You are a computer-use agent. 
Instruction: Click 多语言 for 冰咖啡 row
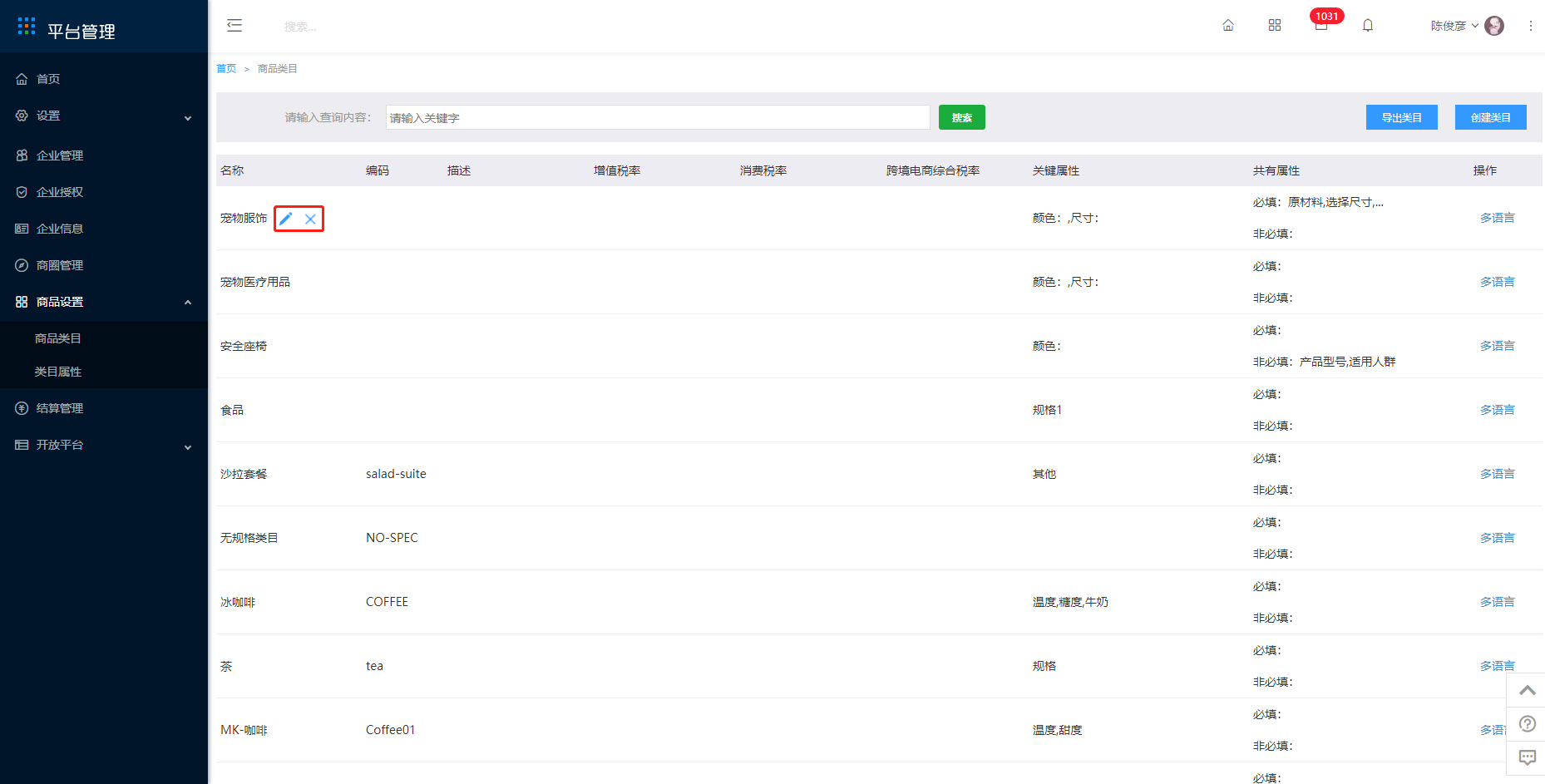pos(1498,602)
